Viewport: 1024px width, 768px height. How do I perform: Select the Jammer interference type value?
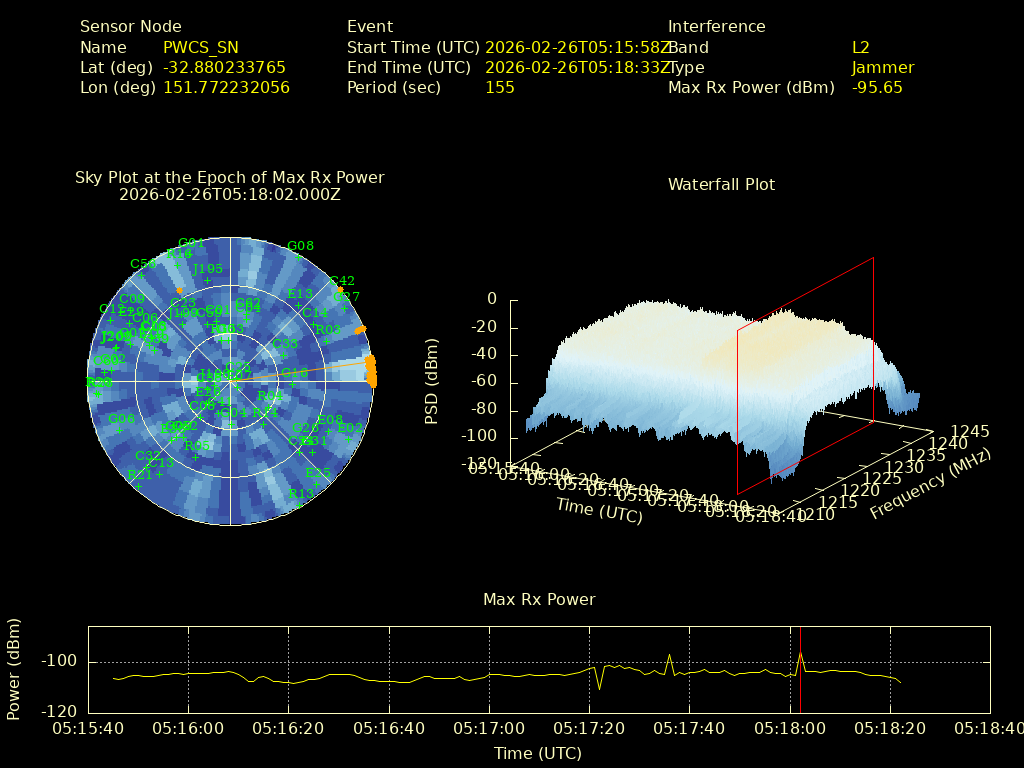coord(883,67)
